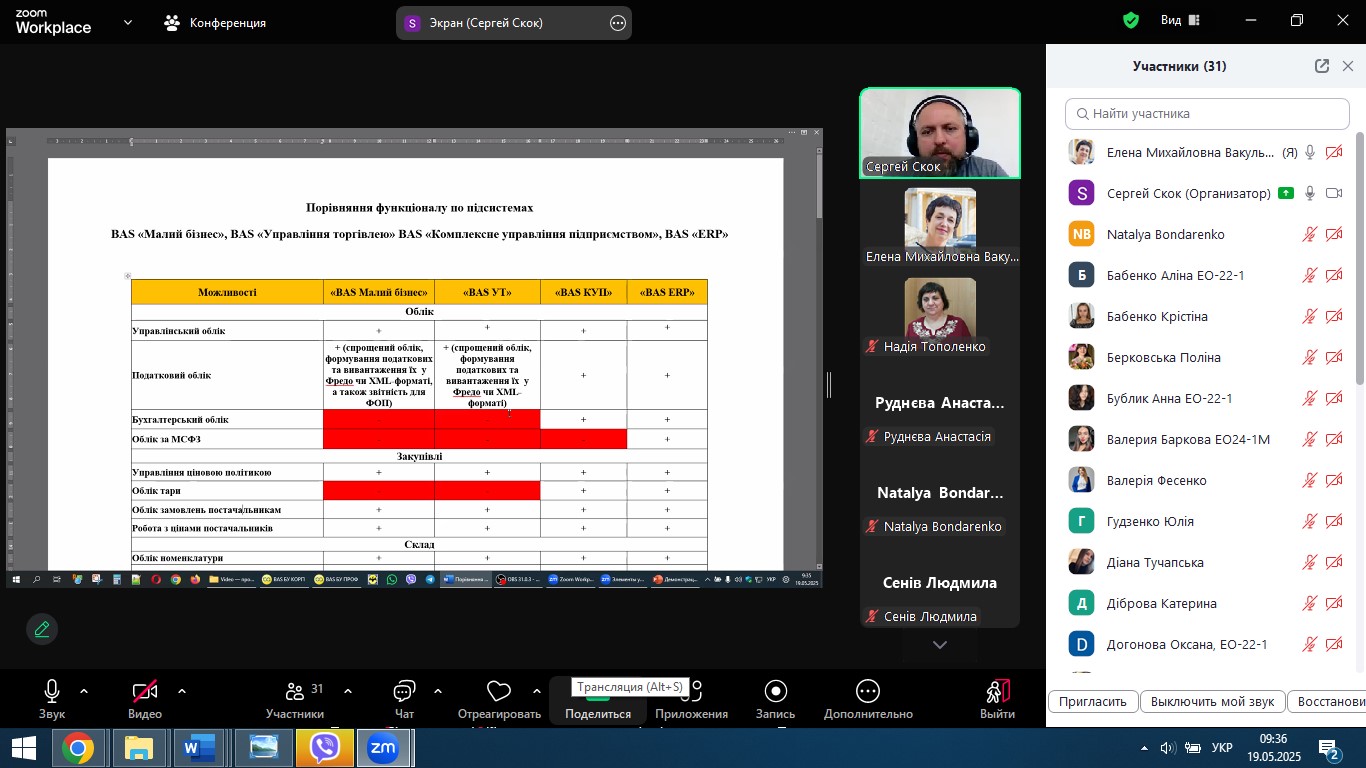Open the Windows Start menu
This screenshot has height=768, width=1366.
coord(24,748)
